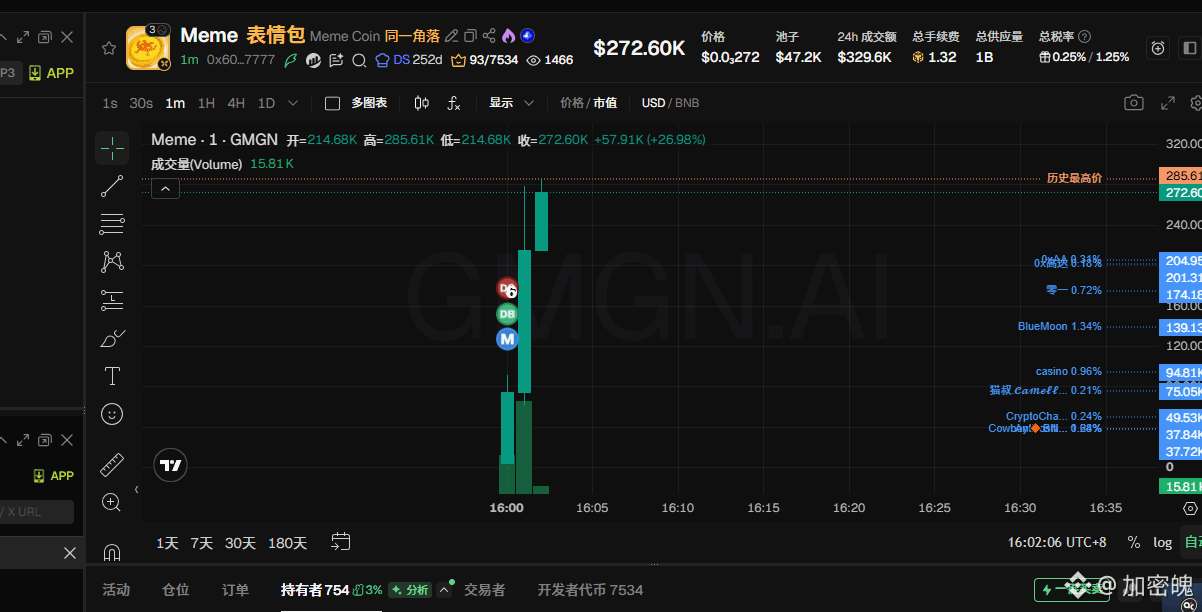The width and height of the screenshot is (1202, 612).
Task: Toggle the log scale
Action: tap(1162, 542)
